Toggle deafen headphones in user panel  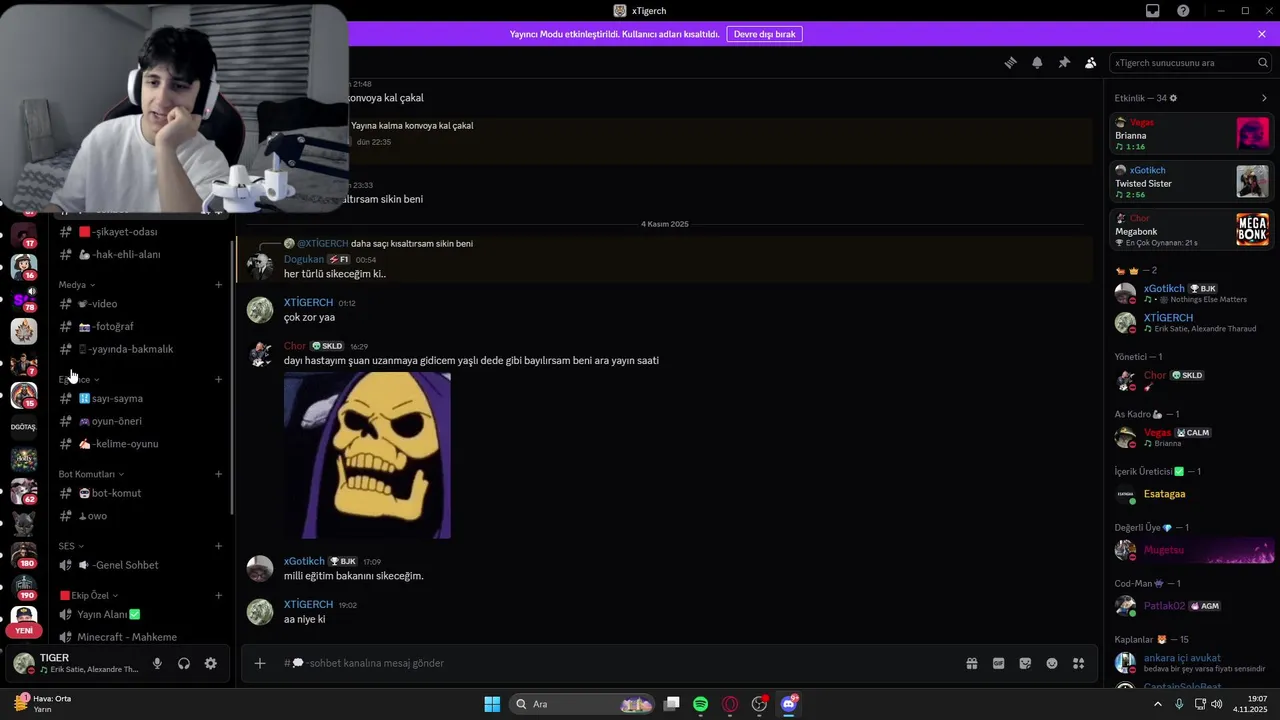click(184, 663)
